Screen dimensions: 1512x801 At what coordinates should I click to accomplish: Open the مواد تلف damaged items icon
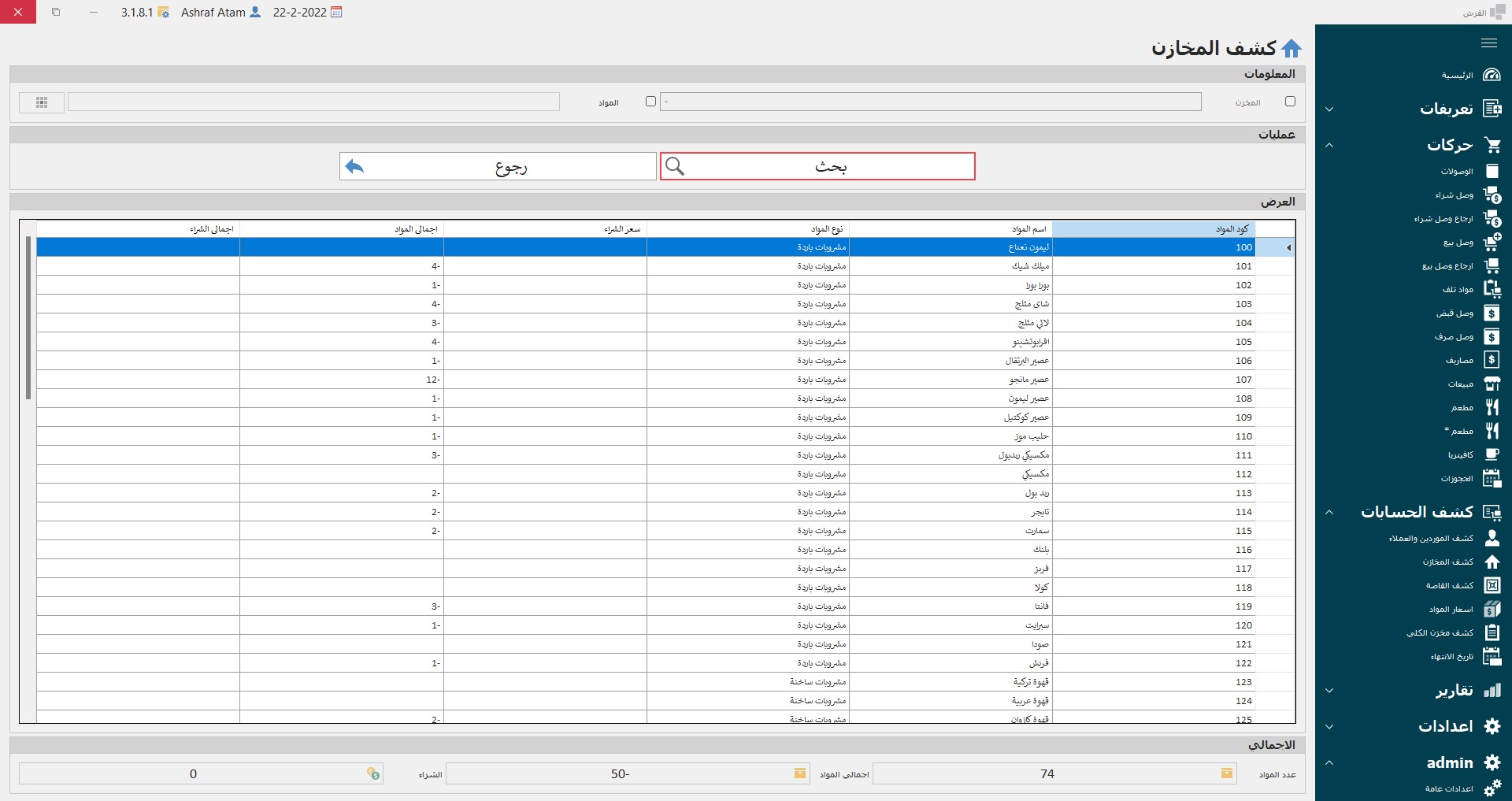(x=1492, y=289)
